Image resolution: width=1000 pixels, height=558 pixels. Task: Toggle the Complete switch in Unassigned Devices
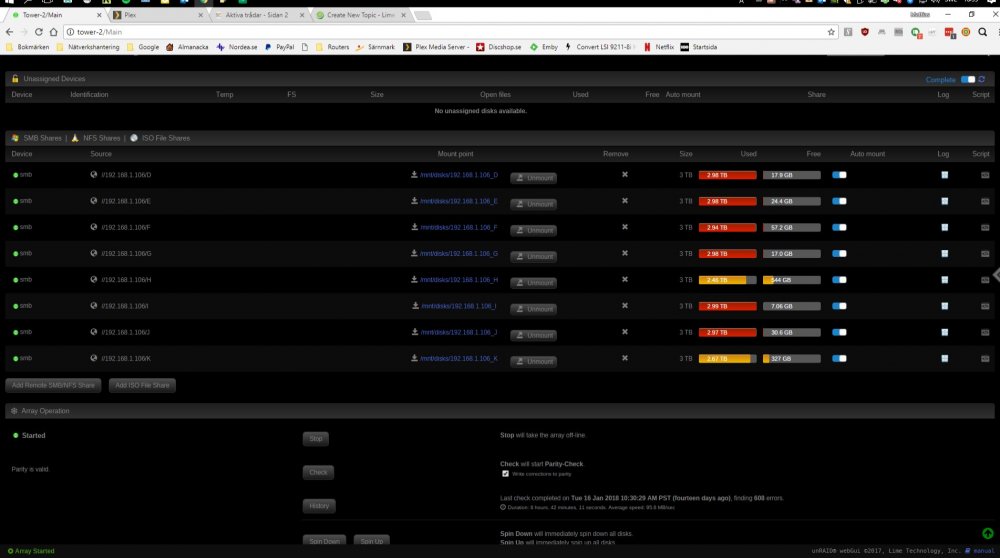click(968, 79)
